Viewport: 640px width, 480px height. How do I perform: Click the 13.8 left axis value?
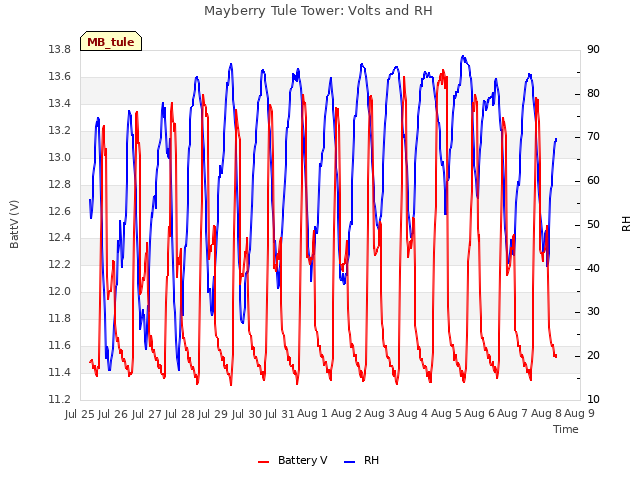click(60, 50)
